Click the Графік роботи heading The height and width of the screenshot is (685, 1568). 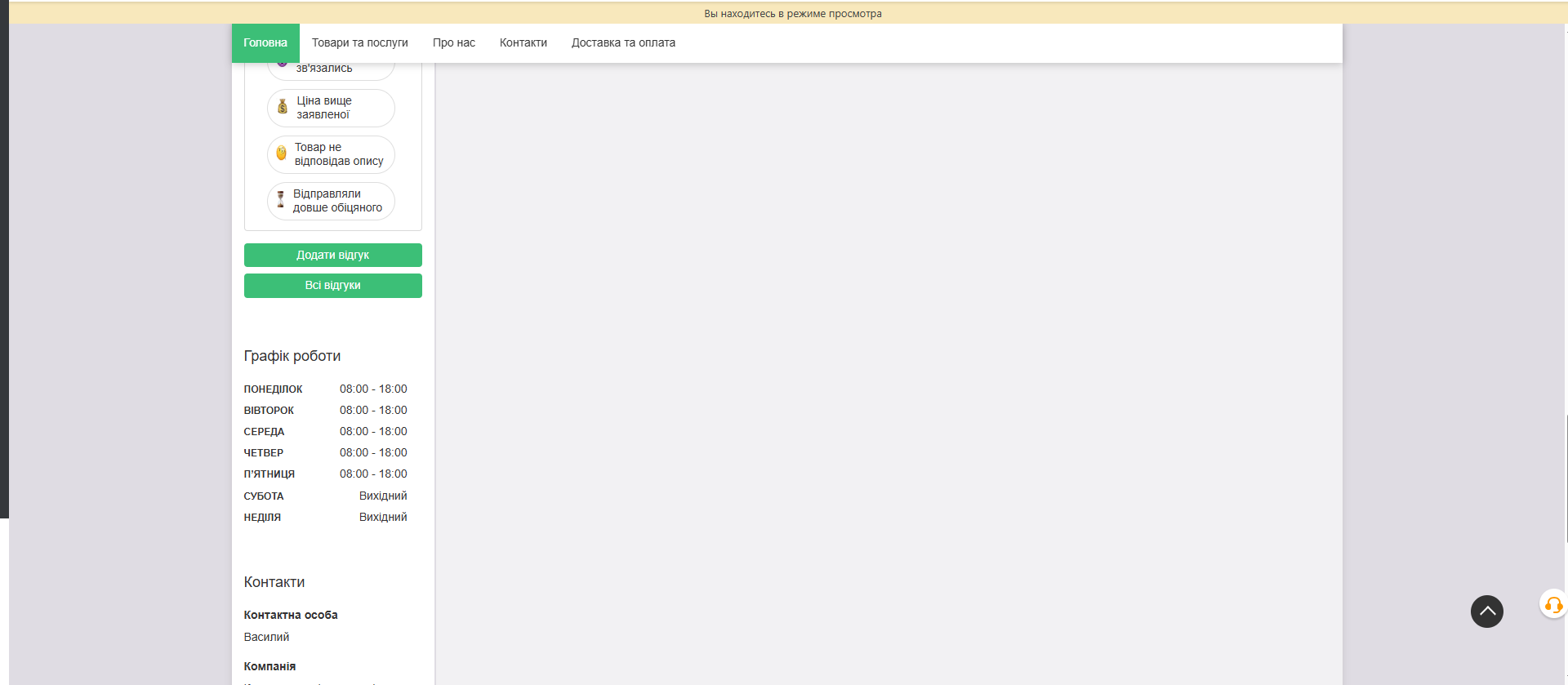[x=292, y=356]
